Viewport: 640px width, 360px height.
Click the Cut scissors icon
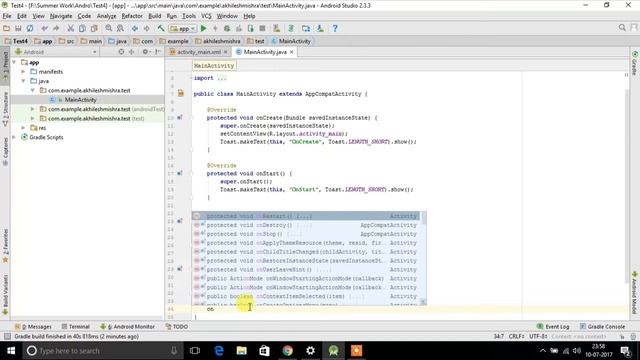coord(71,28)
